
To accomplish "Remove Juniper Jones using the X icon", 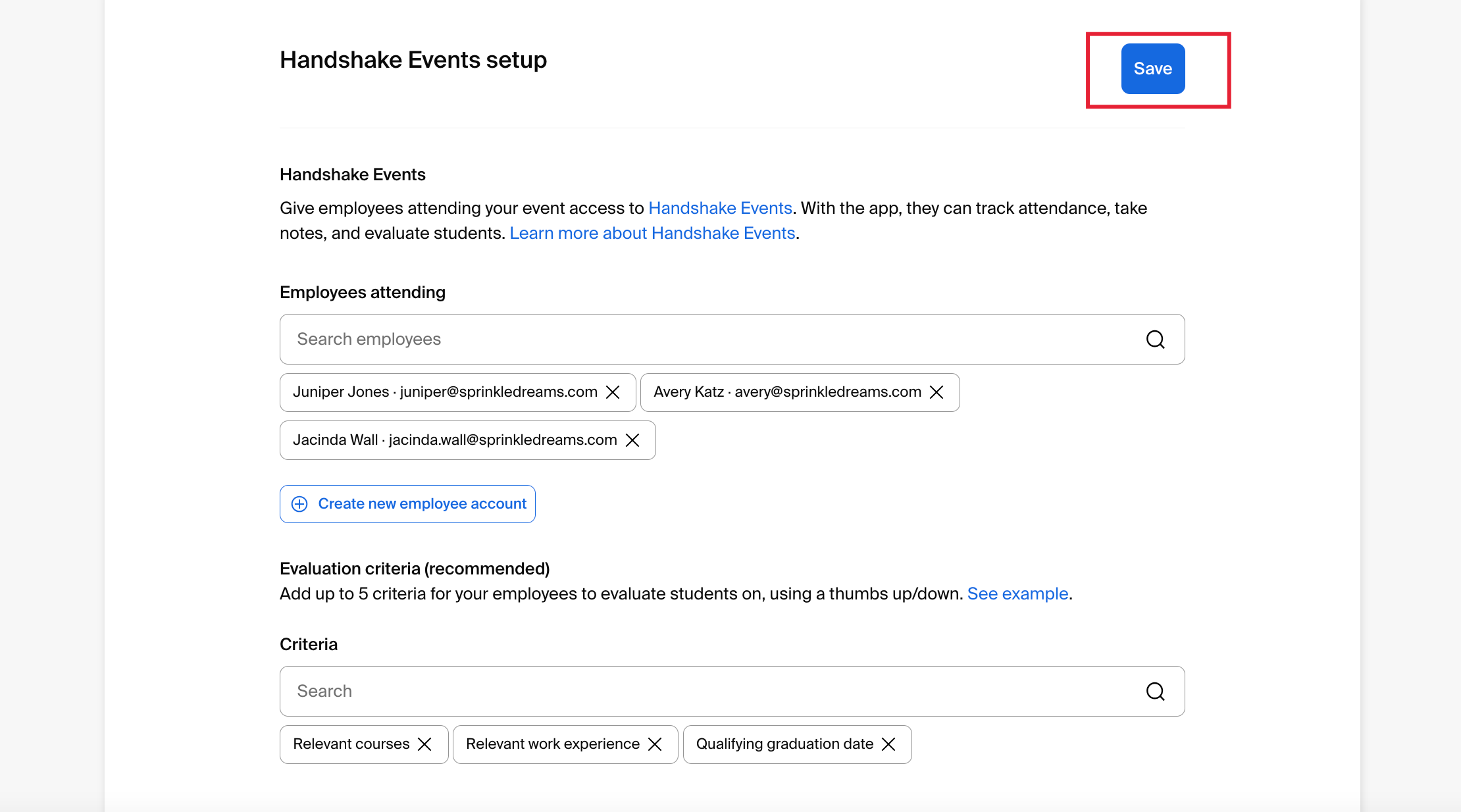I will (x=613, y=392).
